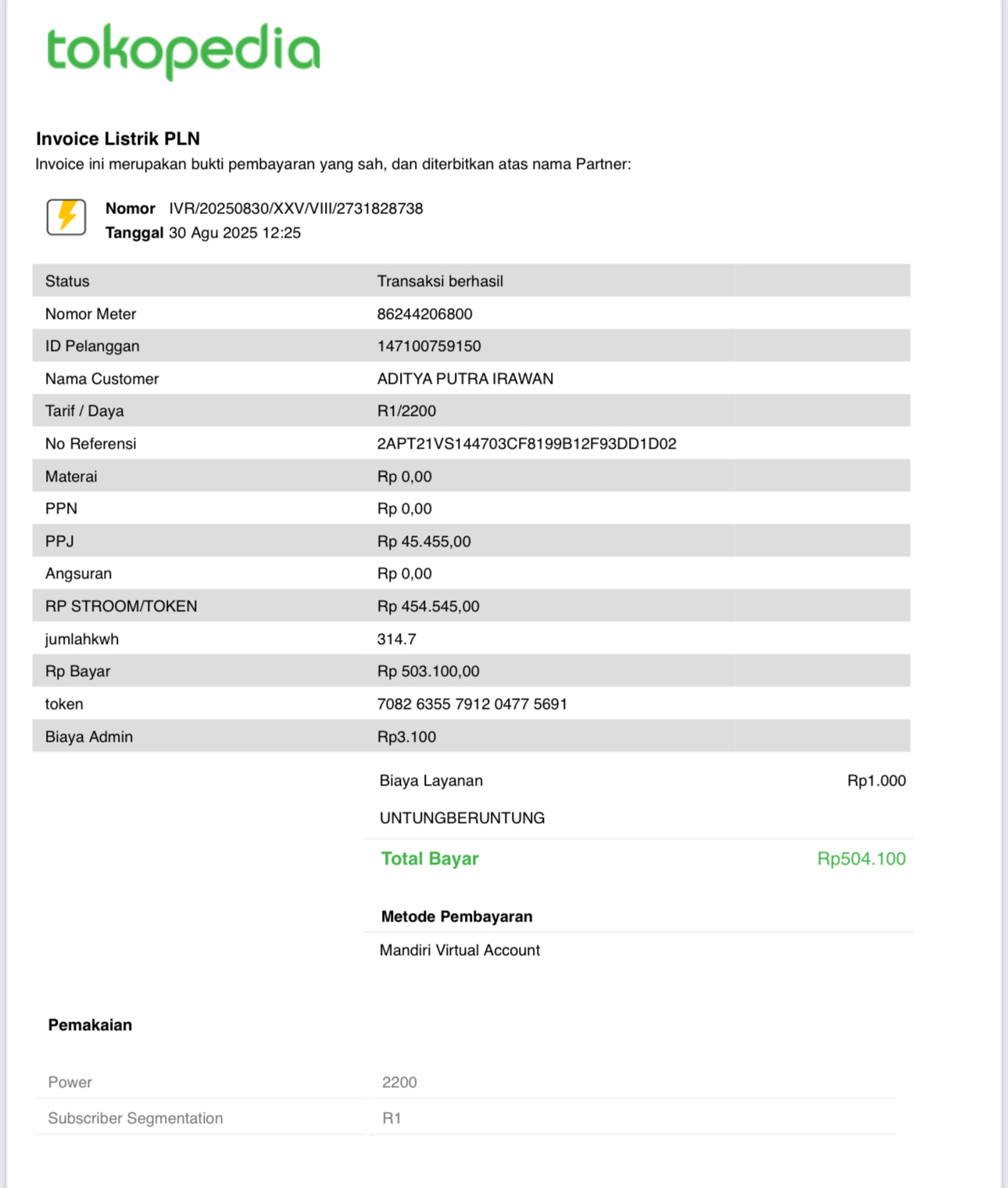
Task: Click the yellow lightning bolt electricity icon
Action: pyautogui.click(x=66, y=216)
